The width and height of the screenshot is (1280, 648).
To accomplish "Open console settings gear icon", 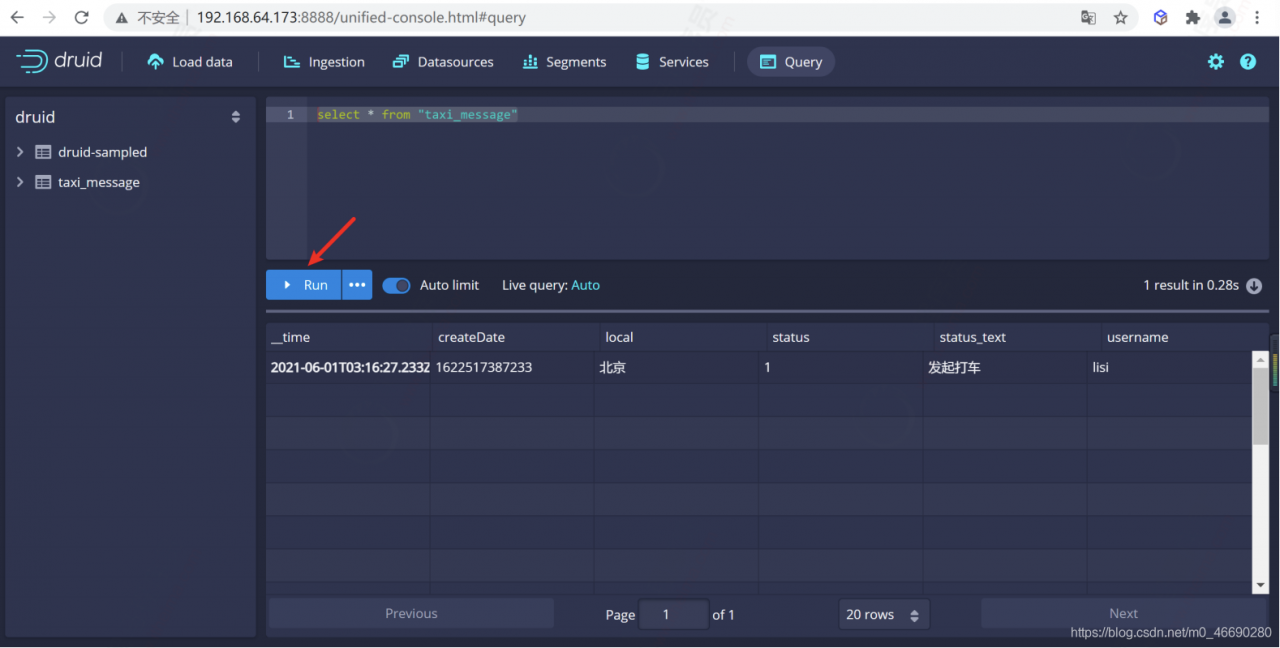I will (1215, 62).
